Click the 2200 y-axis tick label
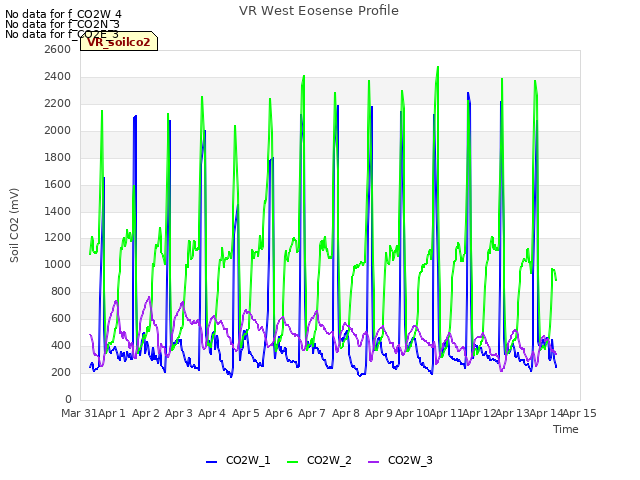Viewport: 640px width, 480px height. [x=58, y=103]
